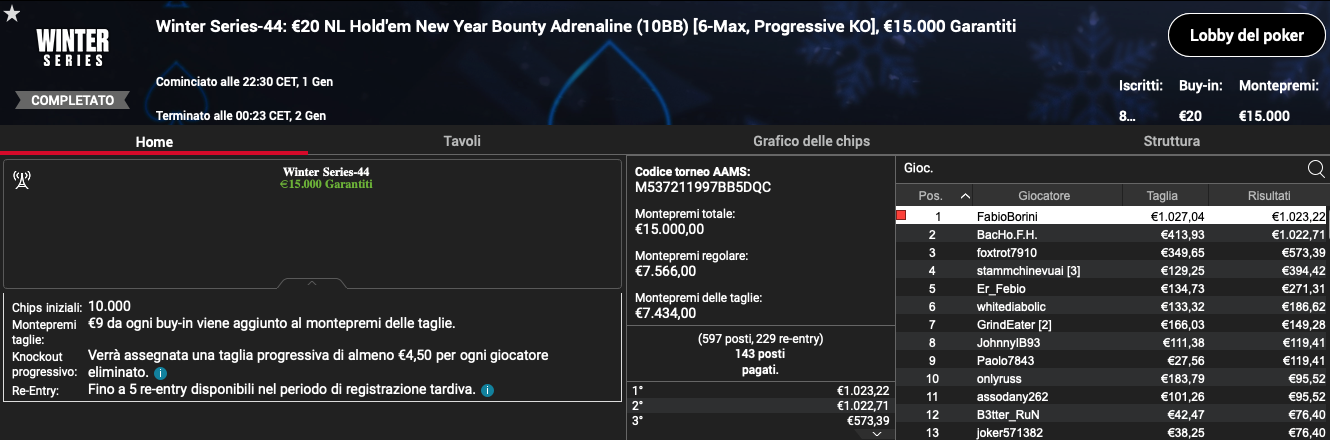Click the favorite star icon
This screenshot has height=440, width=1330.
[x=11, y=11]
